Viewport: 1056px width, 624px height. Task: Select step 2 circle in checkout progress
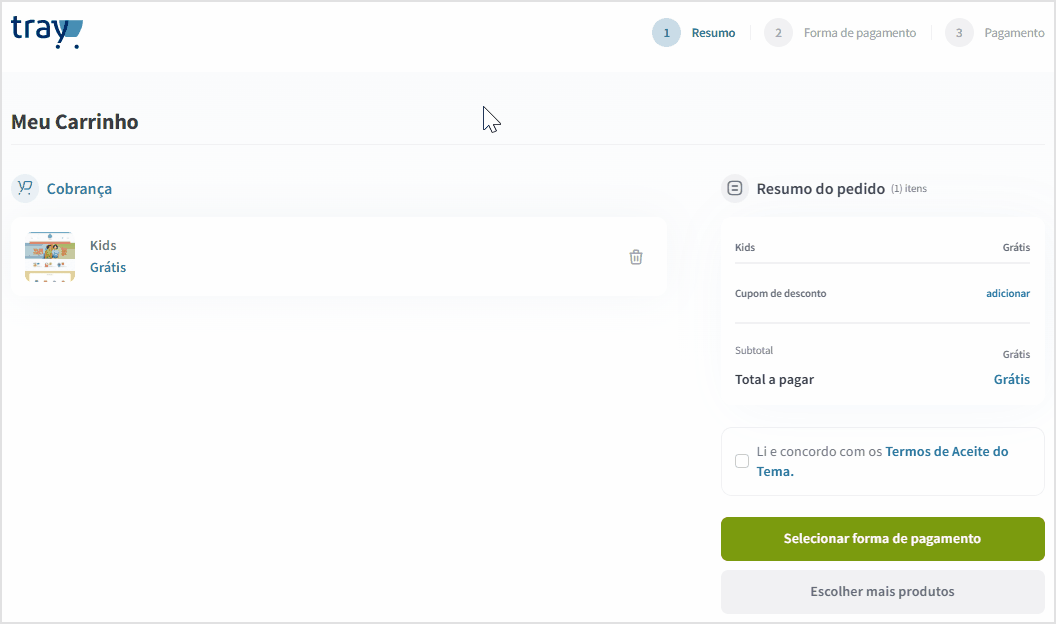click(778, 33)
